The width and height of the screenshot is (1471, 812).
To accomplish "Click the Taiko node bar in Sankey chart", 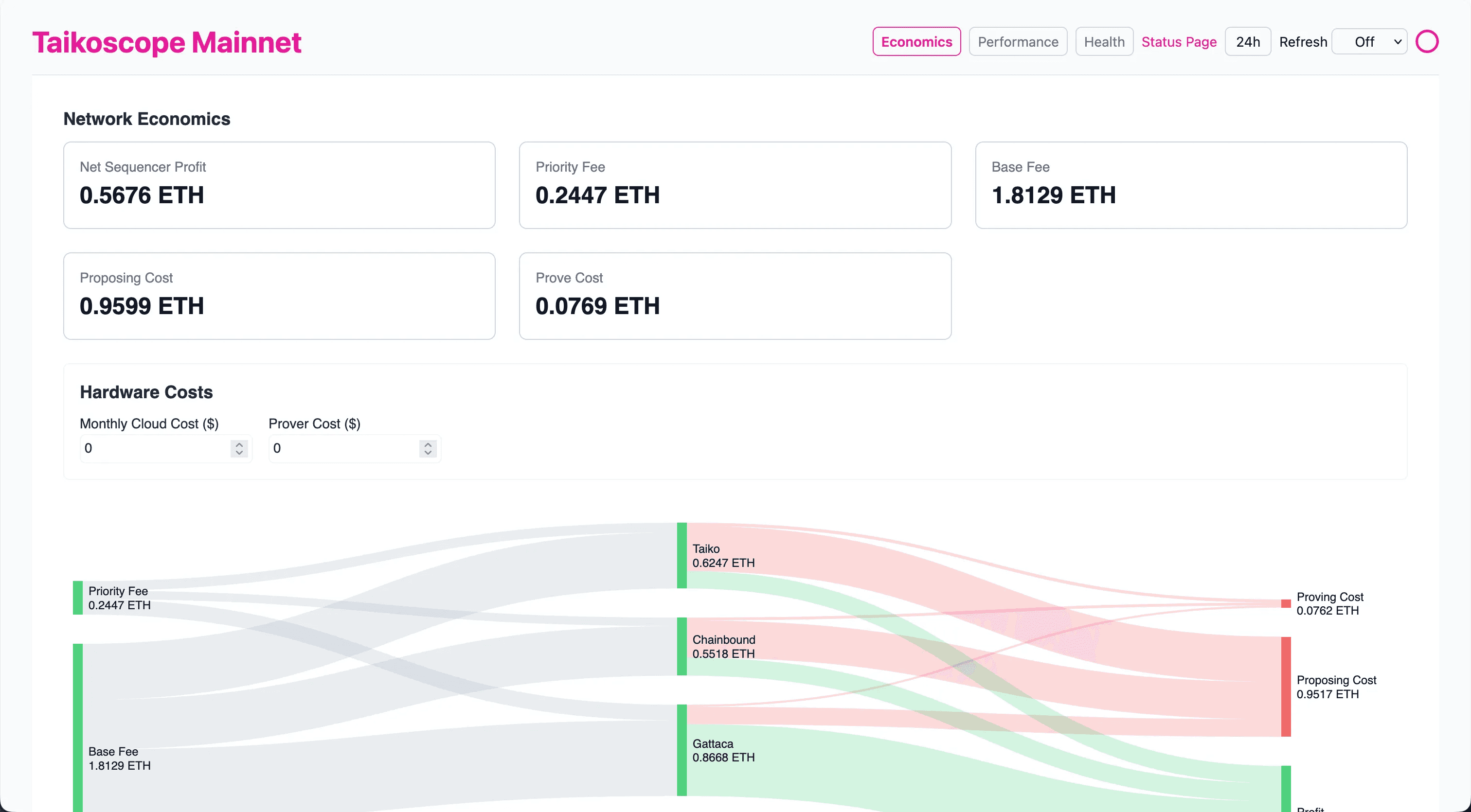I will point(682,555).
